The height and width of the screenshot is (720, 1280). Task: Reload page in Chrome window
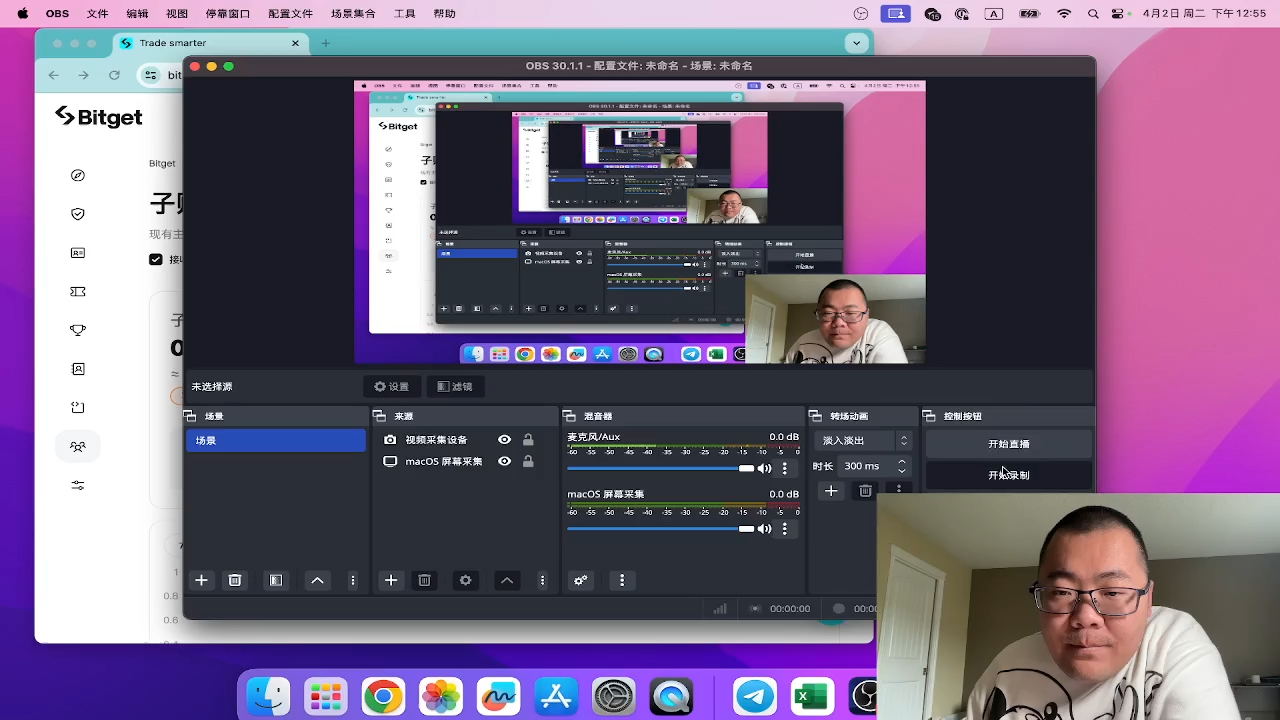coord(115,75)
